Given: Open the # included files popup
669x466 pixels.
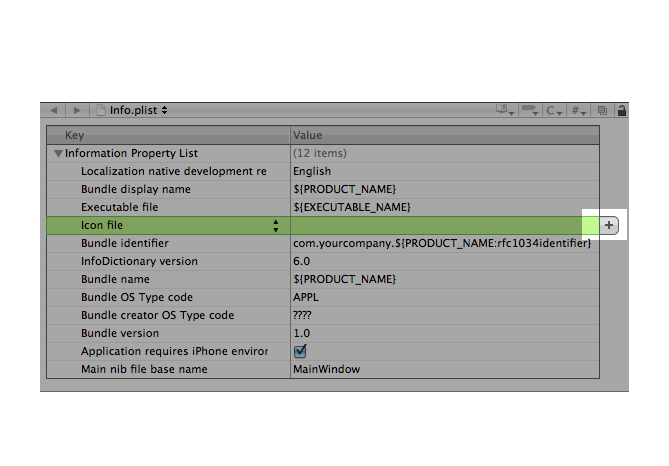Looking at the screenshot, I should (579, 111).
